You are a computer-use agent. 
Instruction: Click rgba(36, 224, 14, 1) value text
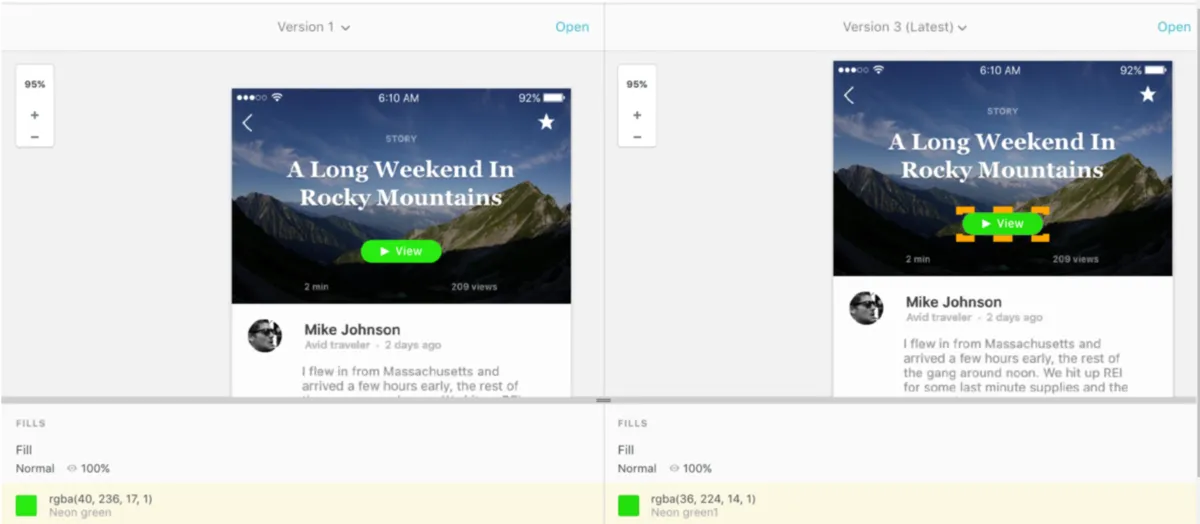pyautogui.click(x=703, y=498)
